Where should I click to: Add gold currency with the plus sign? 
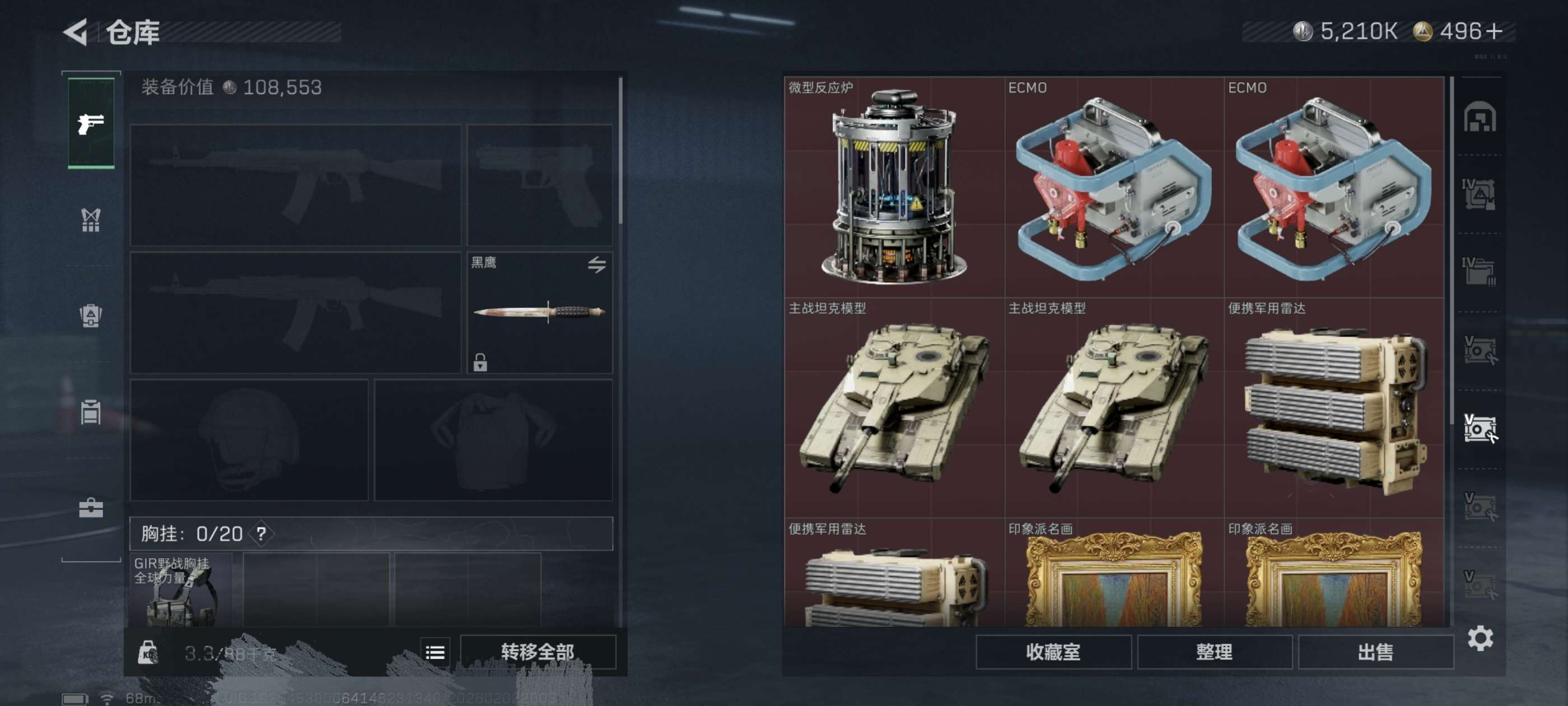1494,31
